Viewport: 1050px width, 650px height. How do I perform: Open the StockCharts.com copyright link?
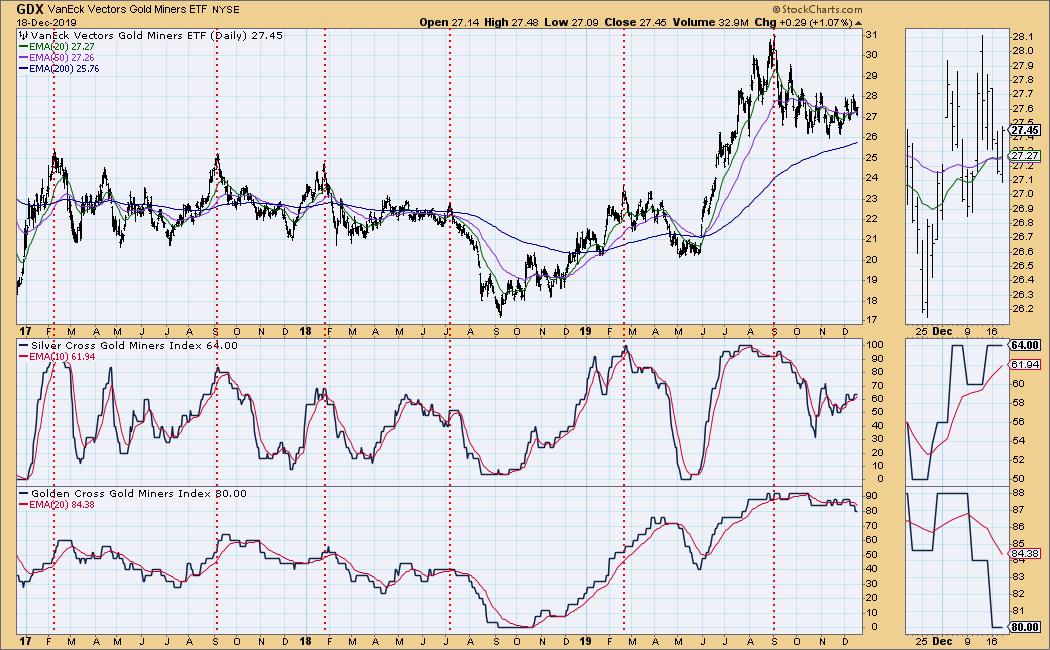[x=817, y=9]
